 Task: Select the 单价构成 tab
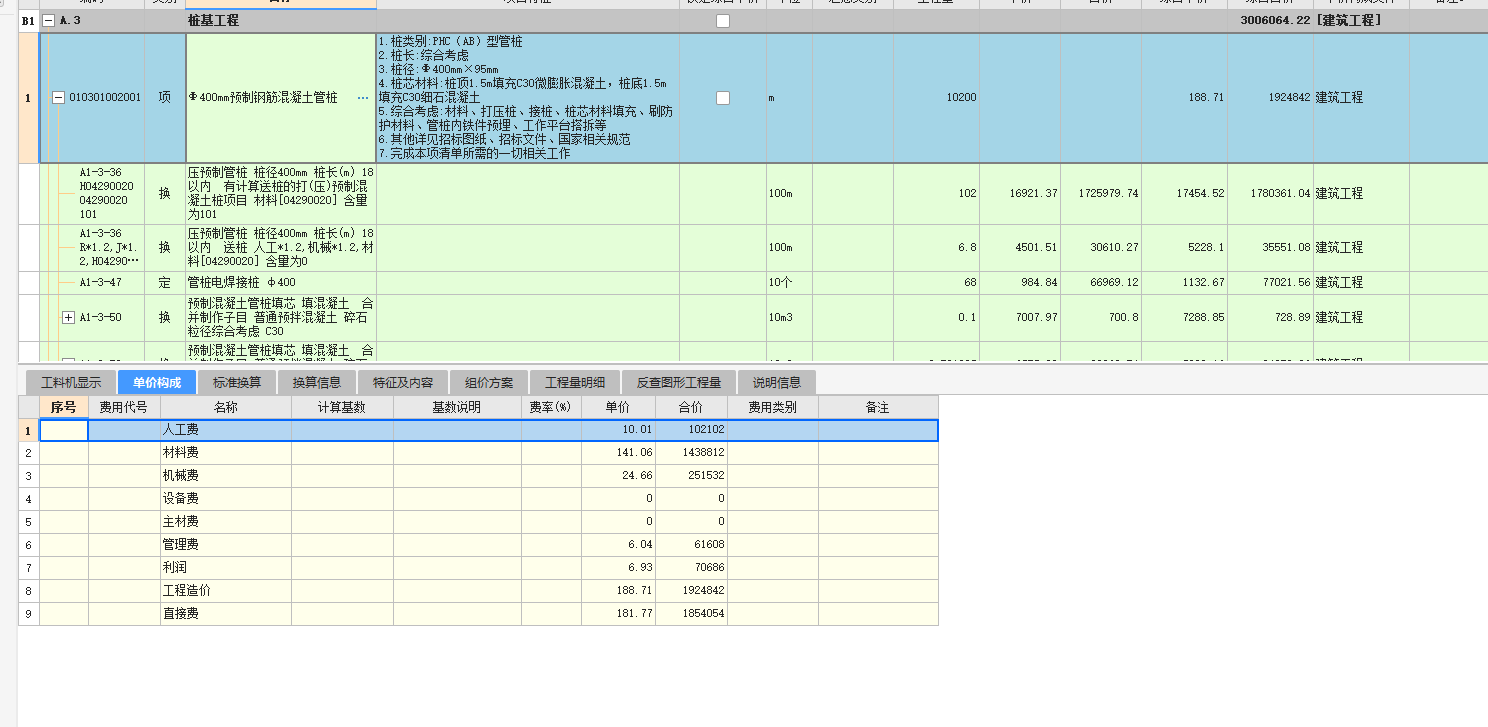click(x=157, y=382)
